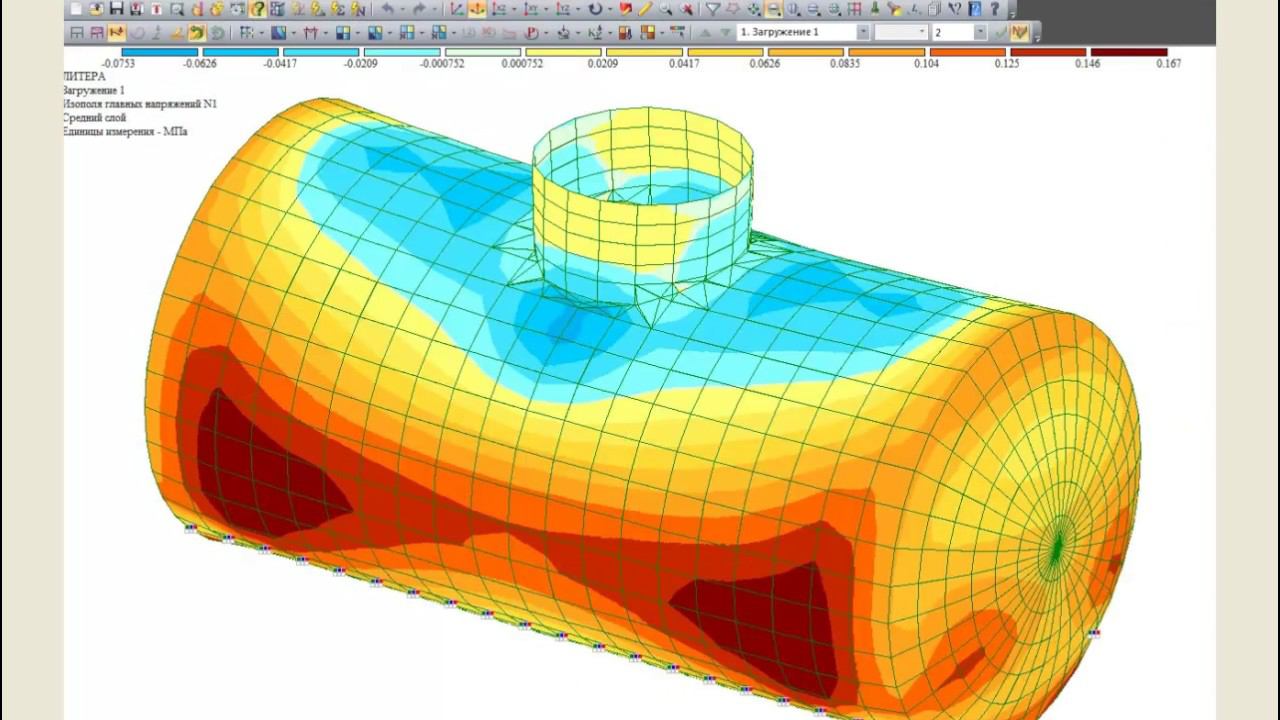The width and height of the screenshot is (1280, 720).
Task: Click the blue -0.0753 legend color swatch
Action: tap(159, 52)
